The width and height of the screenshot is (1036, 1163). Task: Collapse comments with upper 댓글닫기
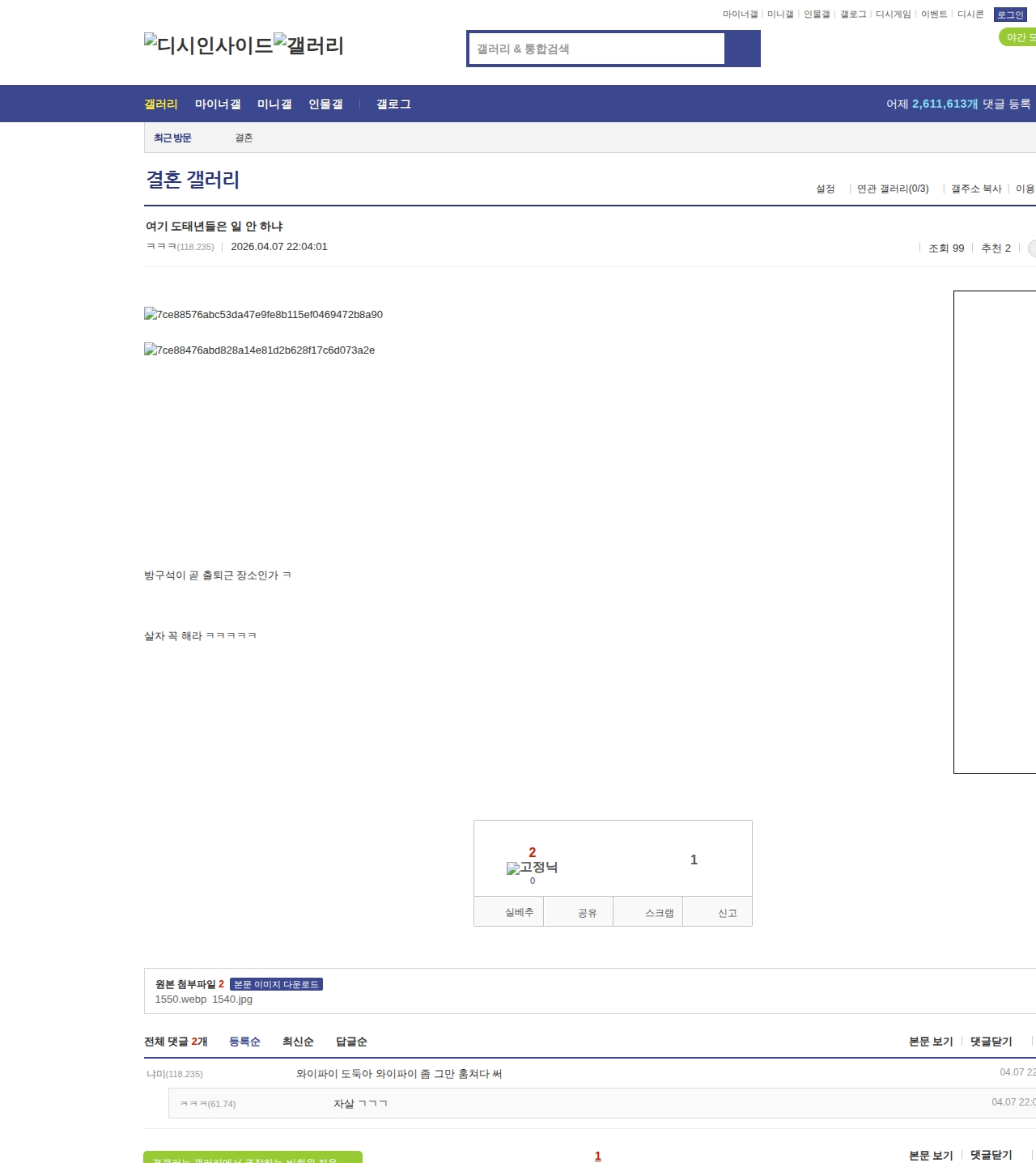[991, 1042]
